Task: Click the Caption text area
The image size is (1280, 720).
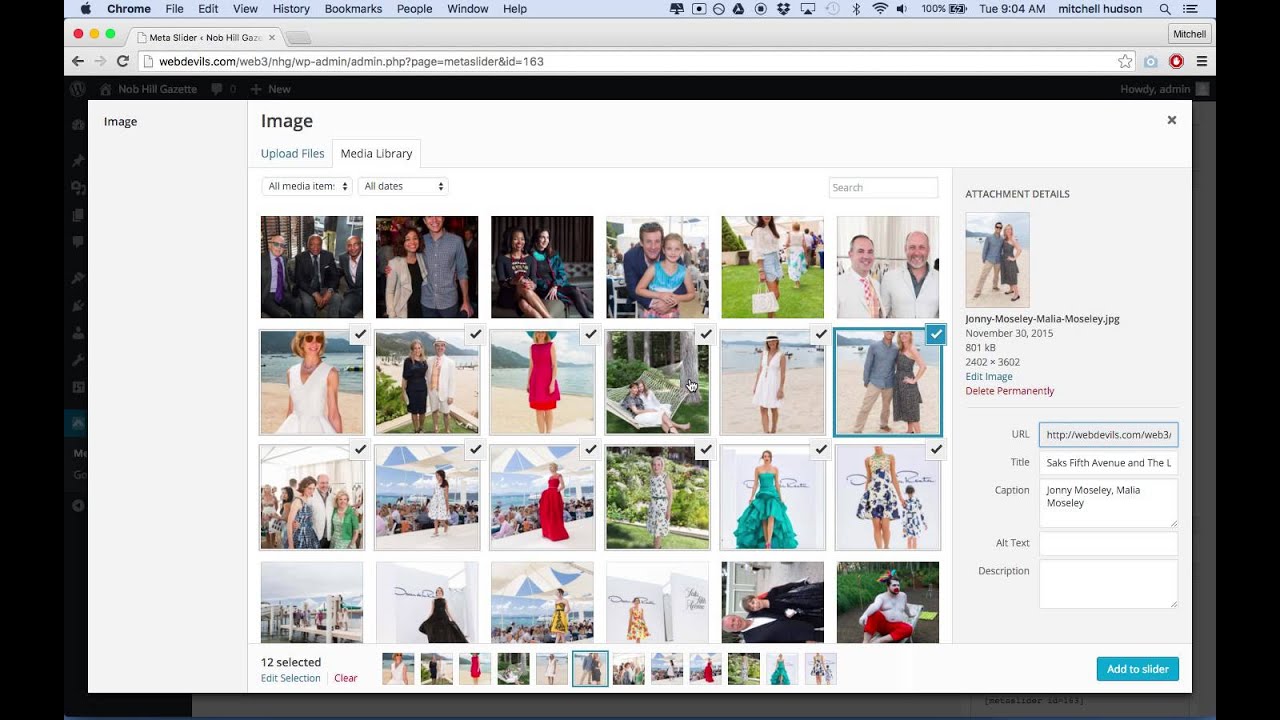Action: 1108,503
